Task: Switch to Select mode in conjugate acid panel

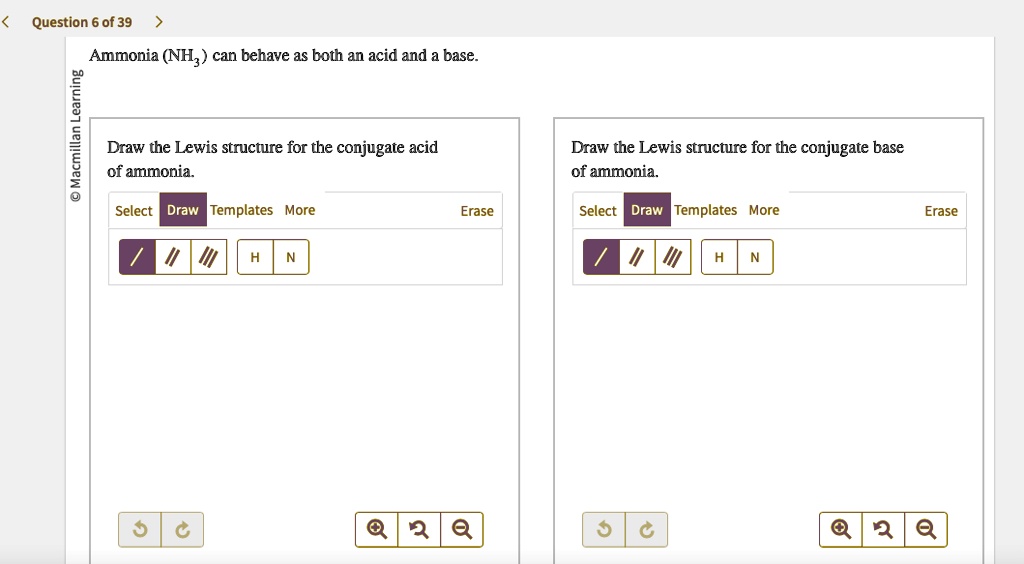Action: tap(133, 211)
